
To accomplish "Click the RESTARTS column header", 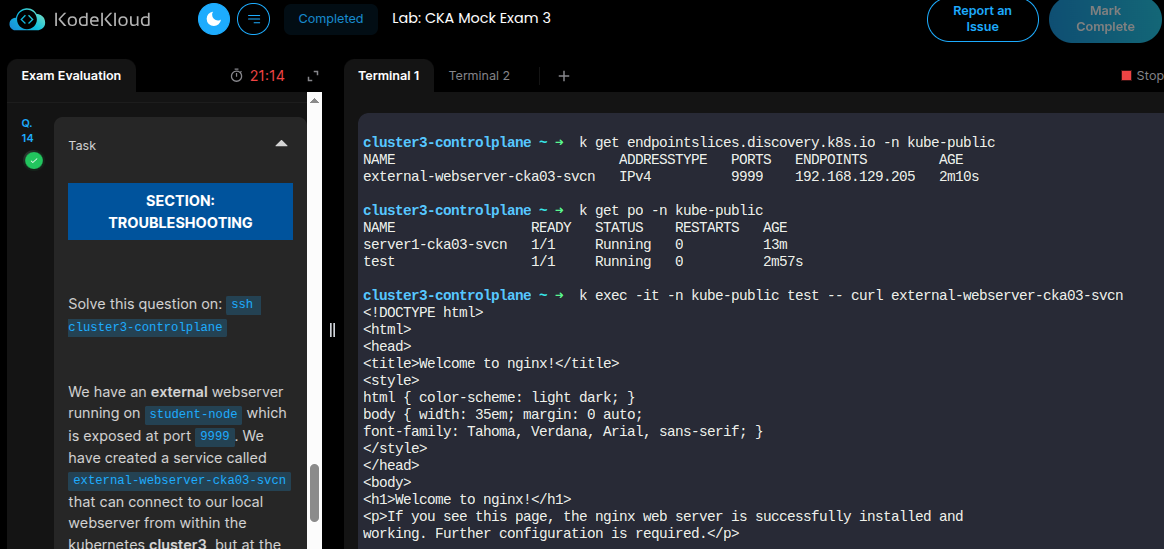I will click(707, 227).
